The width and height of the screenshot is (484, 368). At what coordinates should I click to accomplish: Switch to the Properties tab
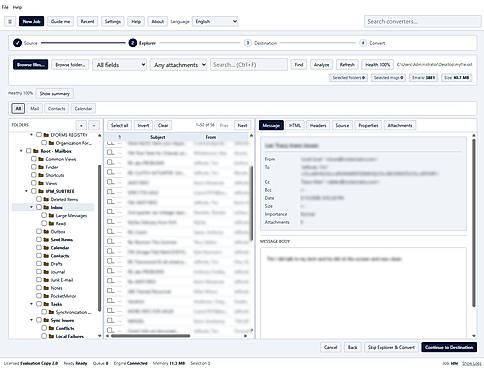point(368,125)
